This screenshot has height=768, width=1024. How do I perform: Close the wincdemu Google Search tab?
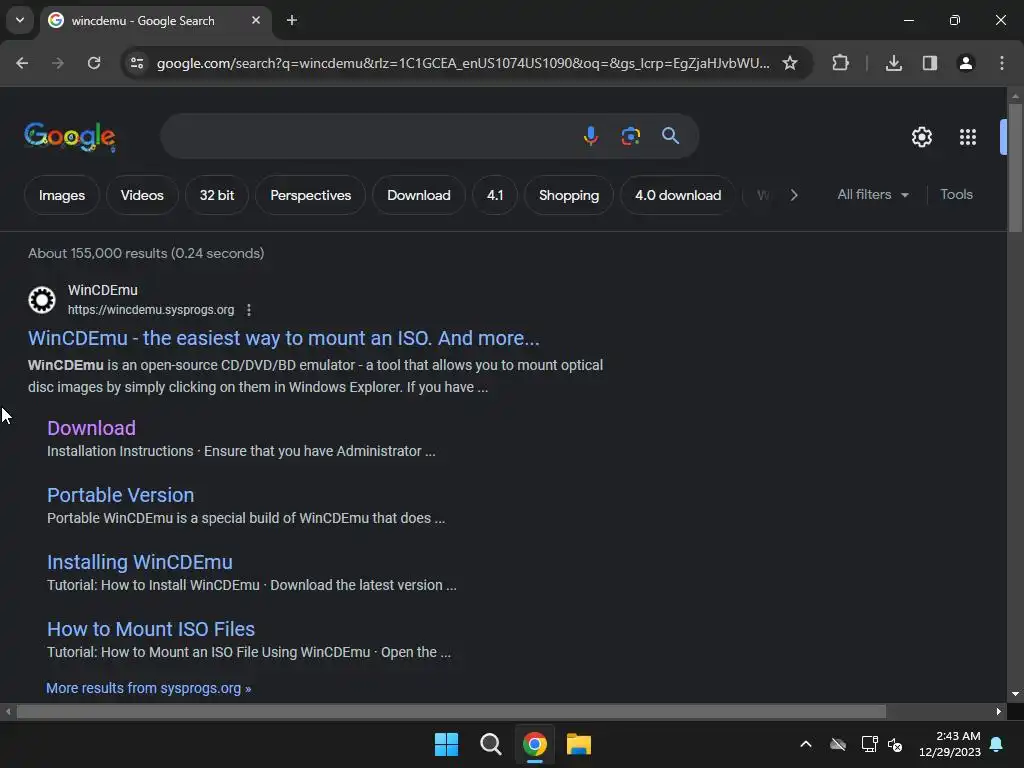[256, 20]
